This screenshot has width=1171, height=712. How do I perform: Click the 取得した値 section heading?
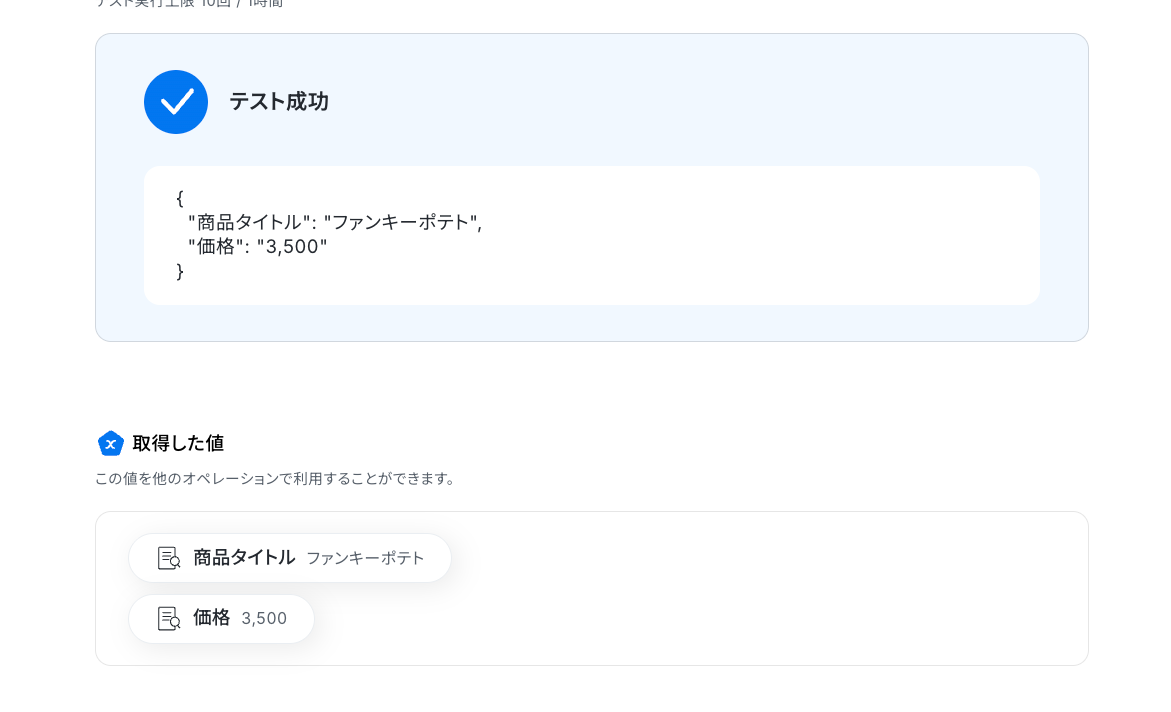(178, 443)
